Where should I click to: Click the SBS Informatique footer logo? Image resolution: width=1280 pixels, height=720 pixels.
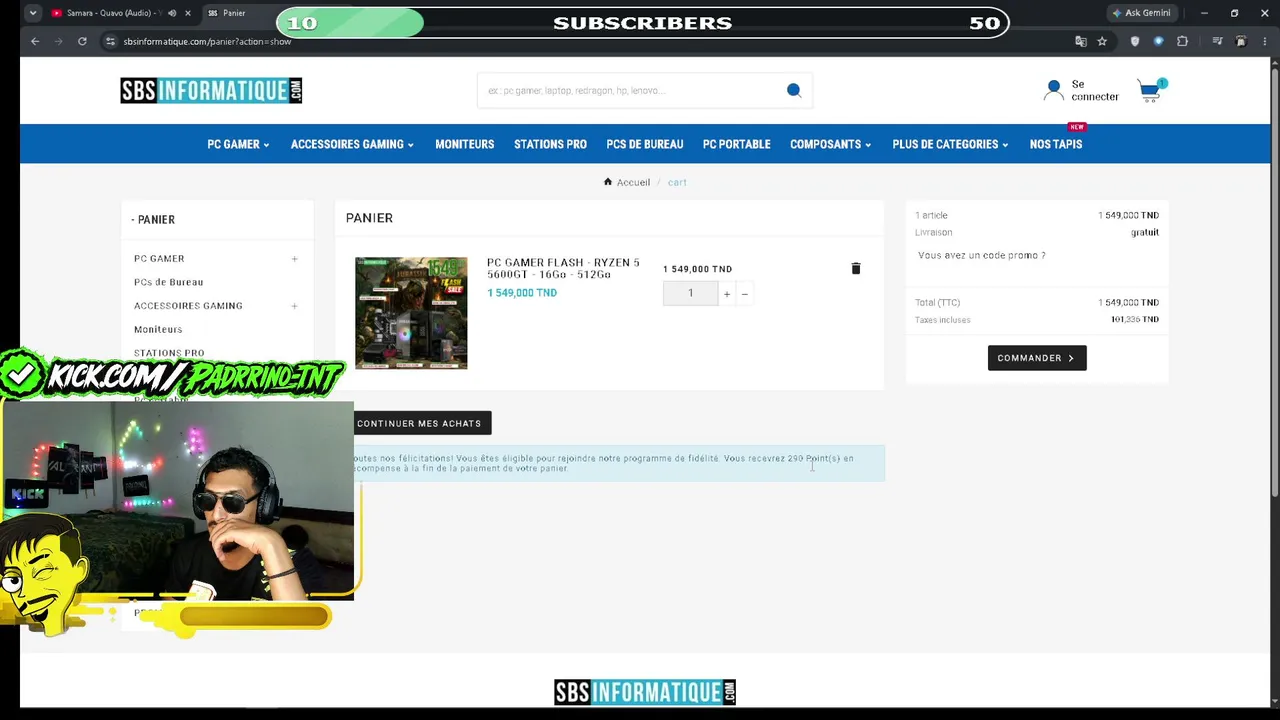pyautogui.click(x=645, y=692)
